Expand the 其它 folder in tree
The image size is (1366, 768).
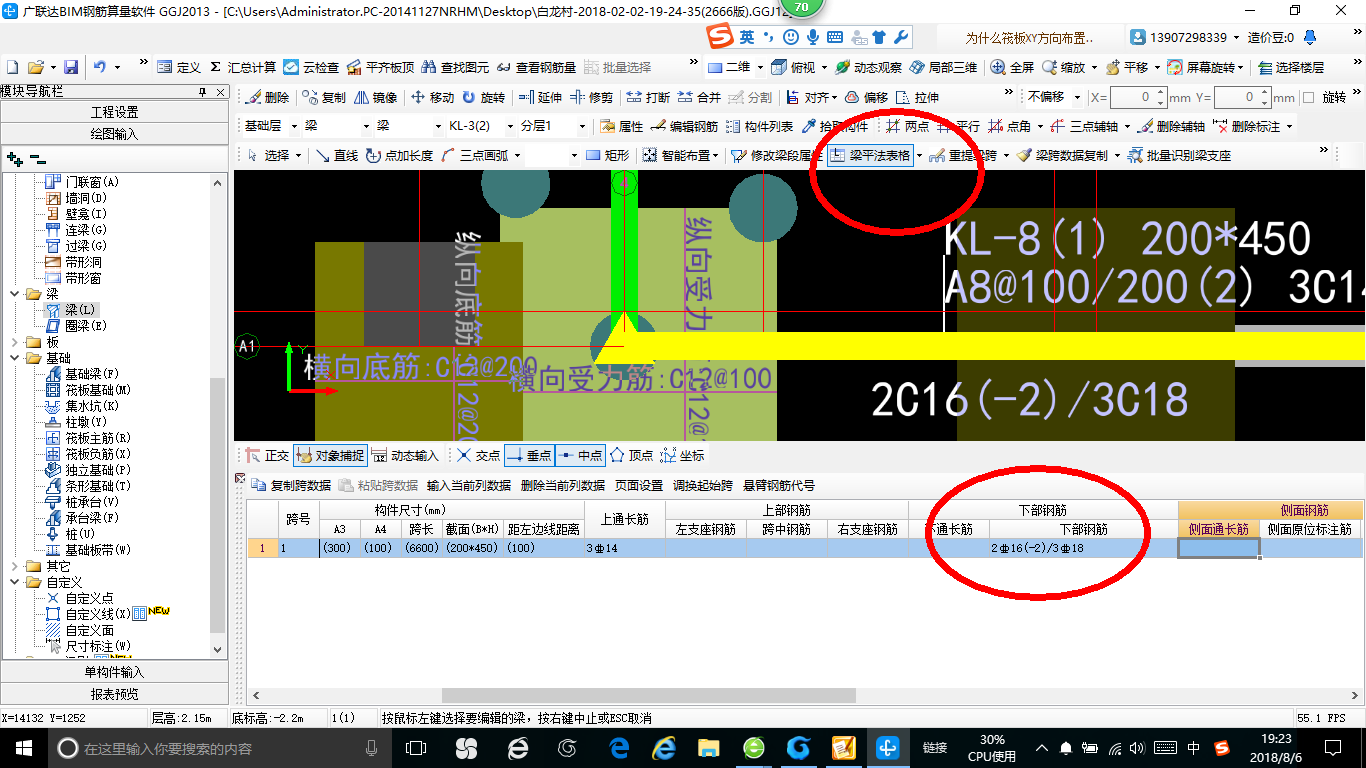pos(15,566)
